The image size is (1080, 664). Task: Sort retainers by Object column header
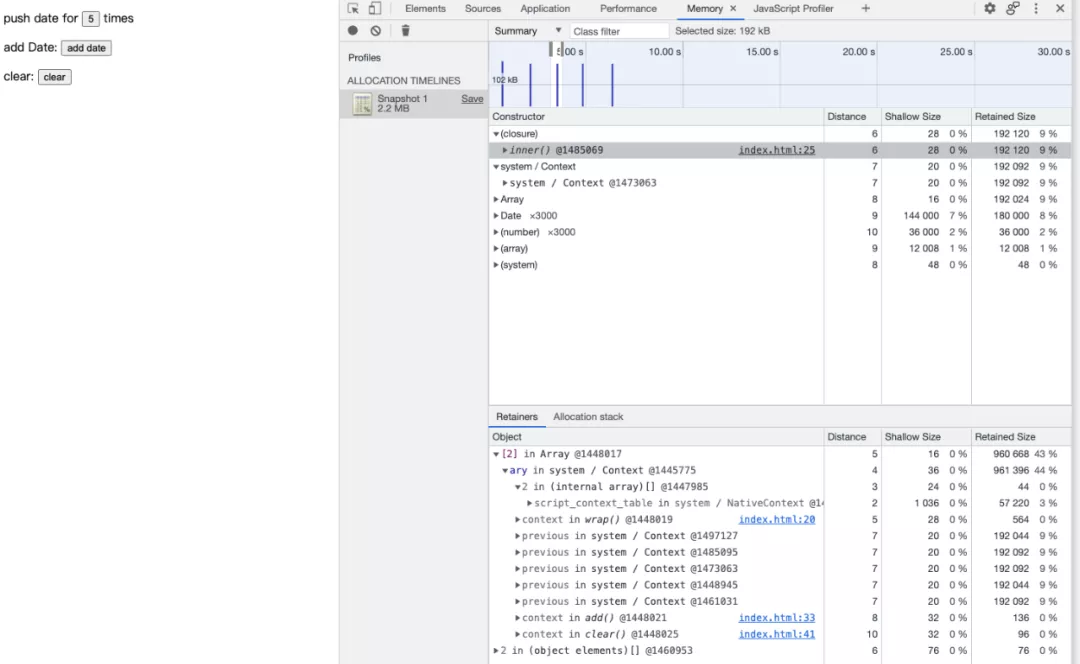click(656, 437)
